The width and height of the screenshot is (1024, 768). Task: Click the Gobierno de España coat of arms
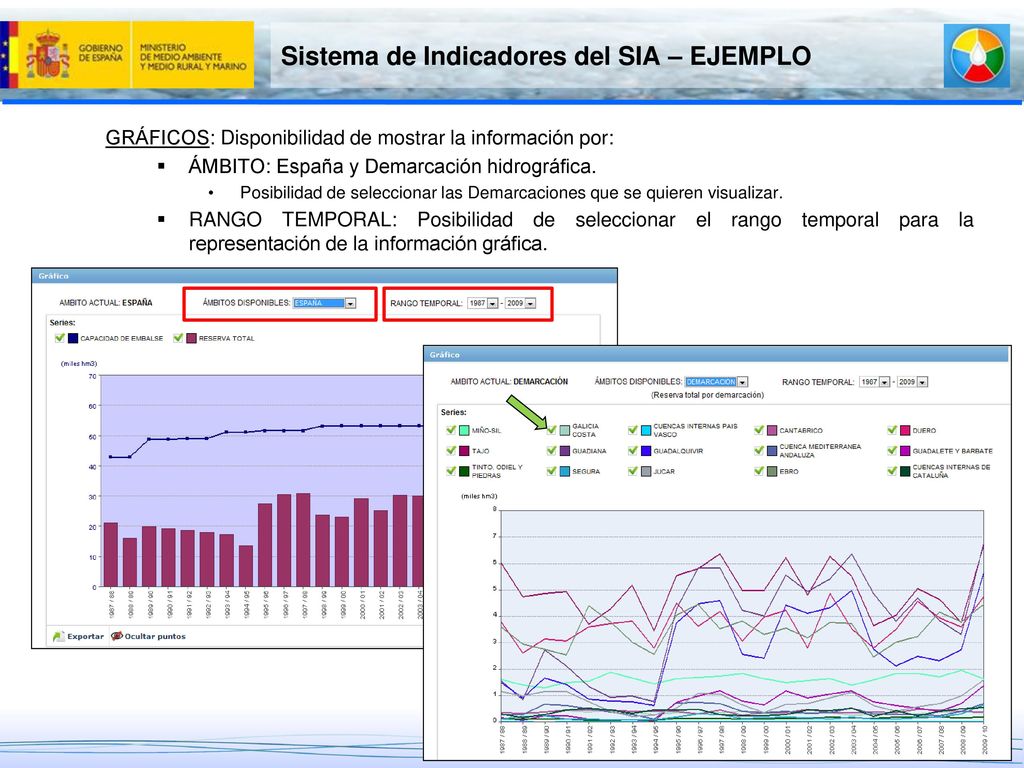[x=48, y=55]
